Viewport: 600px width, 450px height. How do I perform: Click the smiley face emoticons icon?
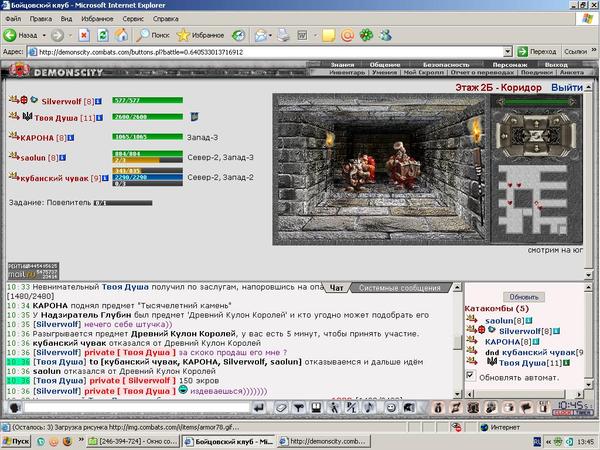[x=390, y=408]
